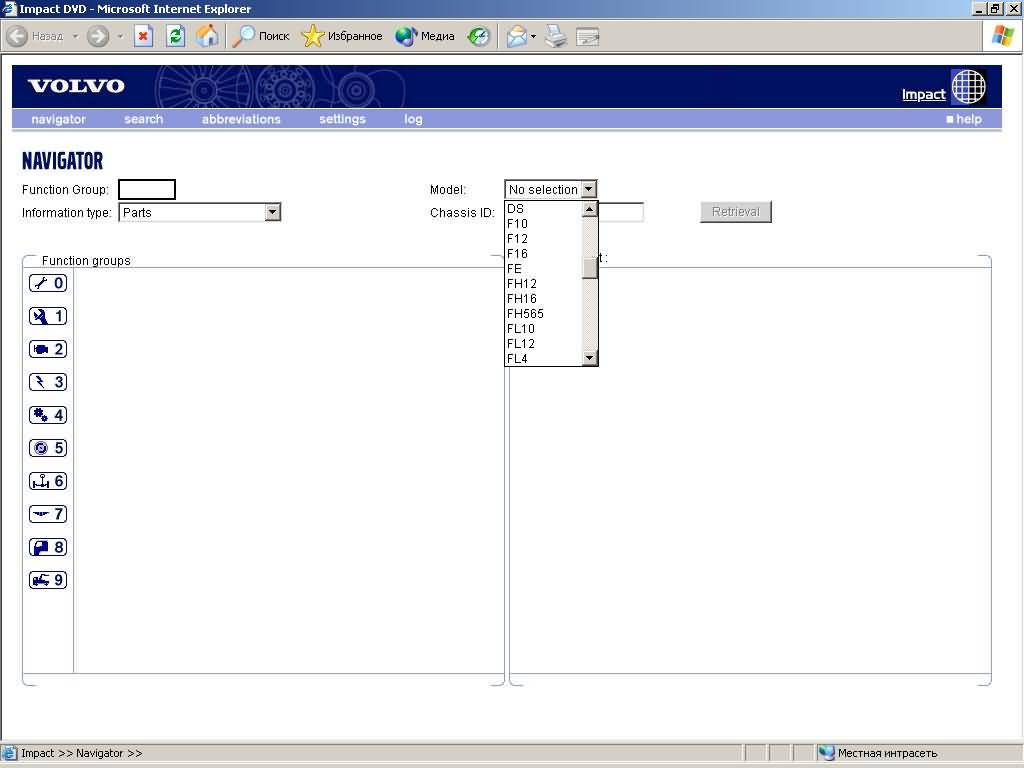Open function group 8 cab icon

point(48,547)
